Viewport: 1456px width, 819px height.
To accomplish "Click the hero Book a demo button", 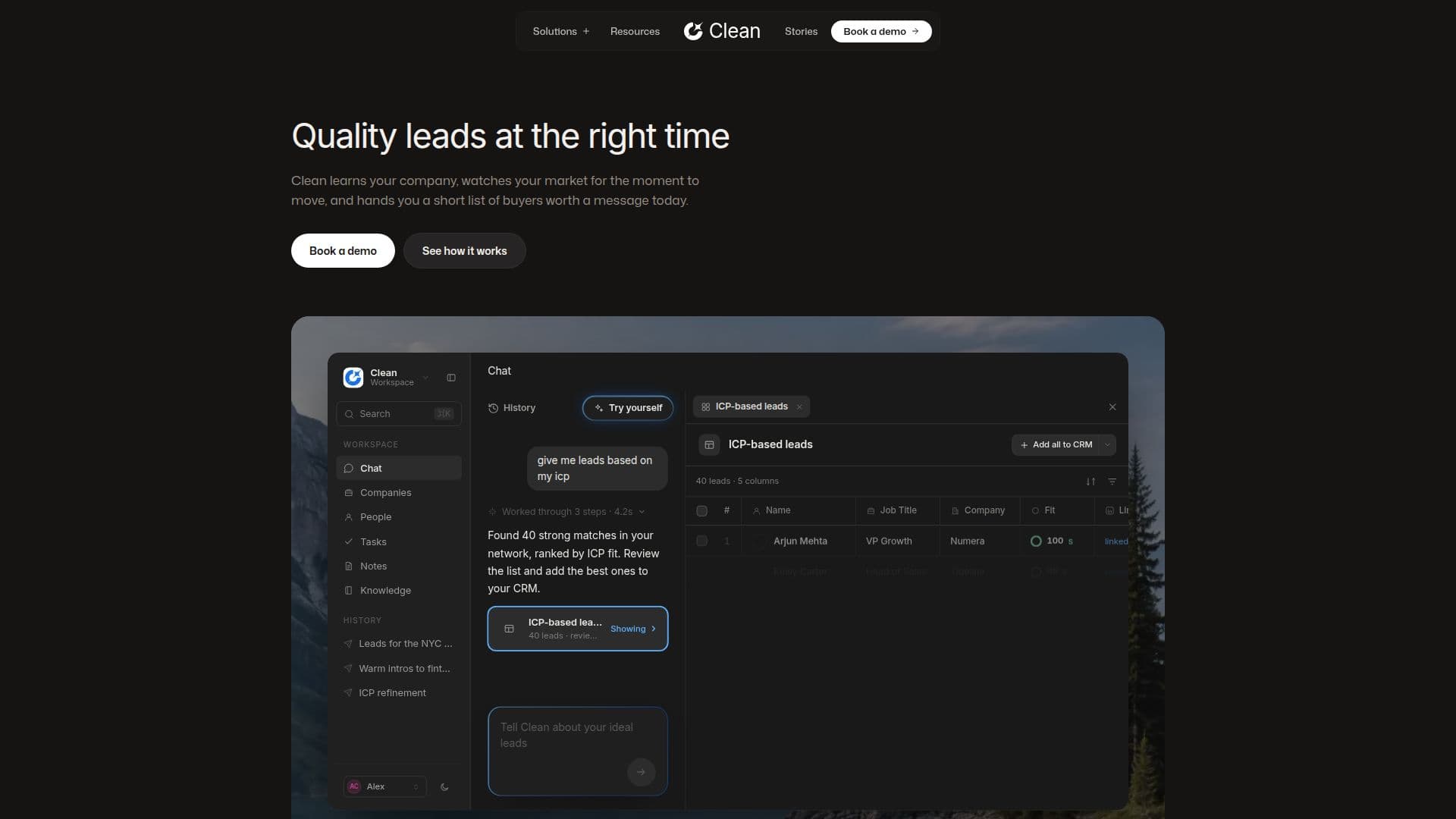I will [x=343, y=251].
